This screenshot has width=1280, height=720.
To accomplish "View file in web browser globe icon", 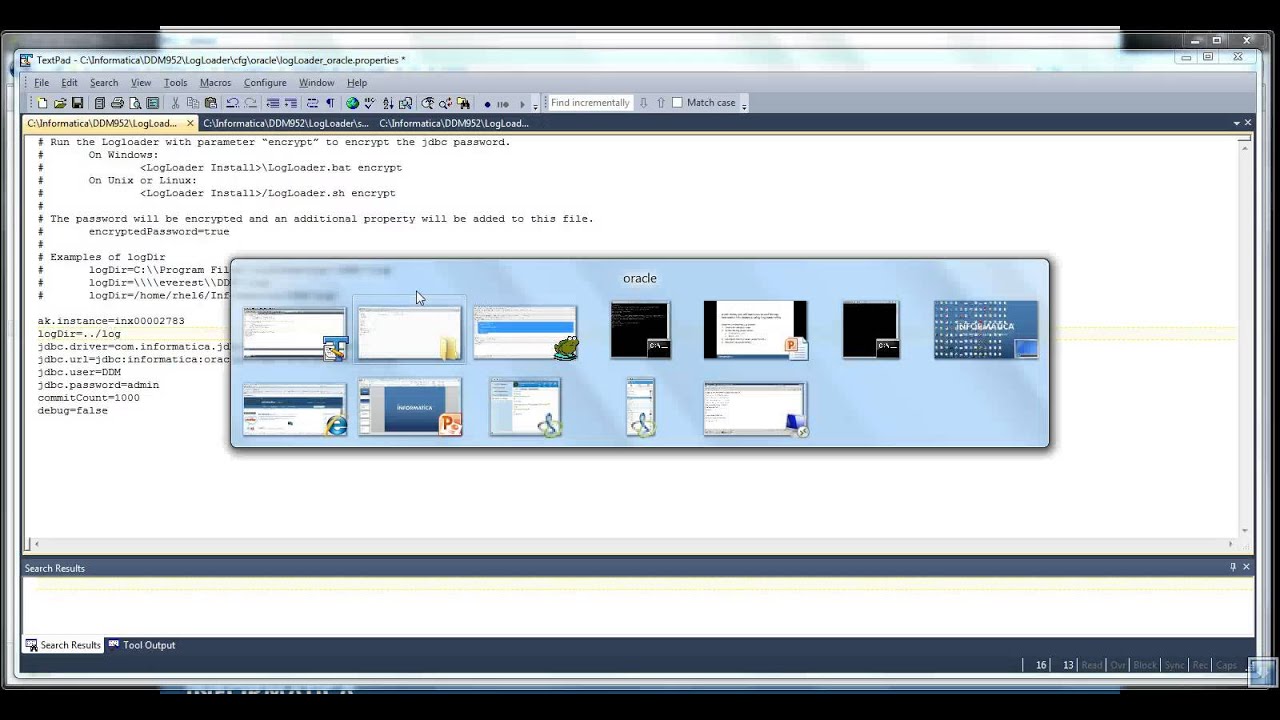I will coord(352,103).
